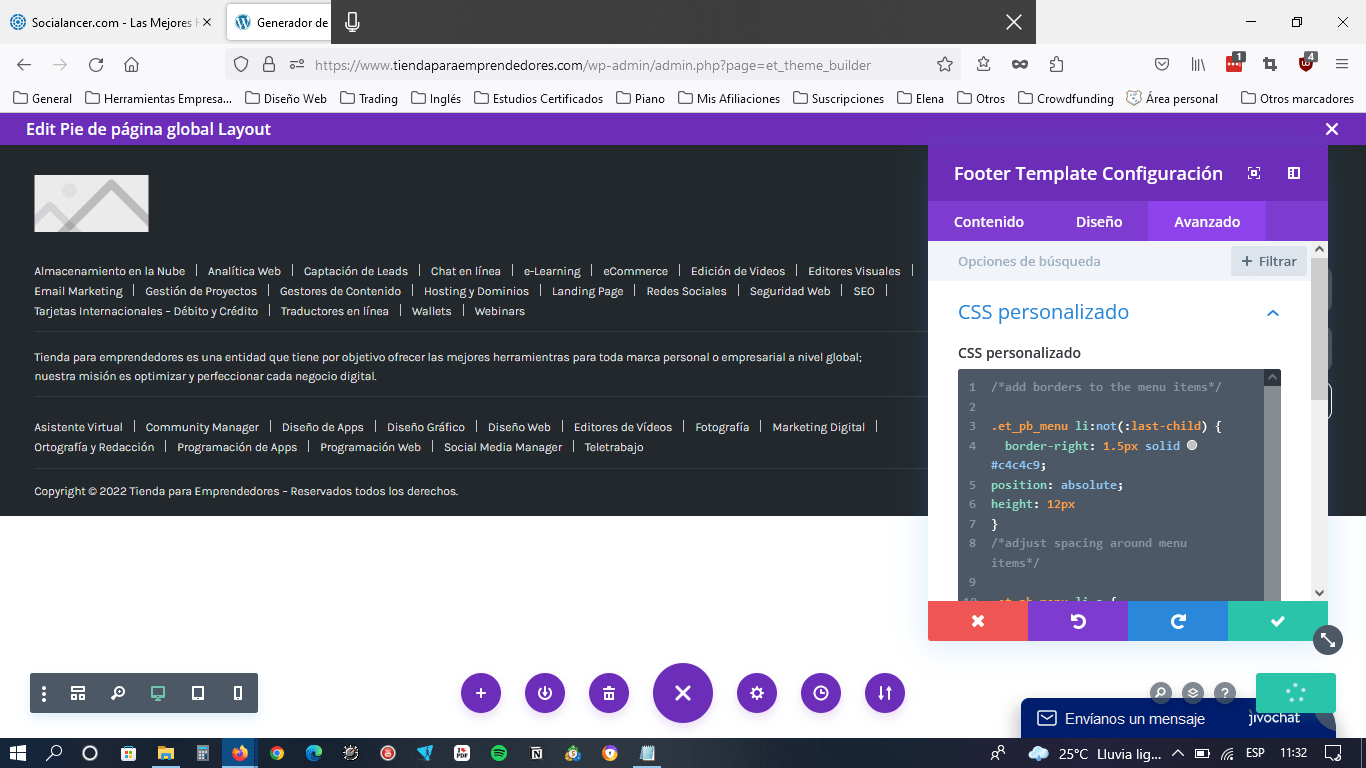Select tablet view icon
Screen dimensions: 1366x768
pos(198,693)
